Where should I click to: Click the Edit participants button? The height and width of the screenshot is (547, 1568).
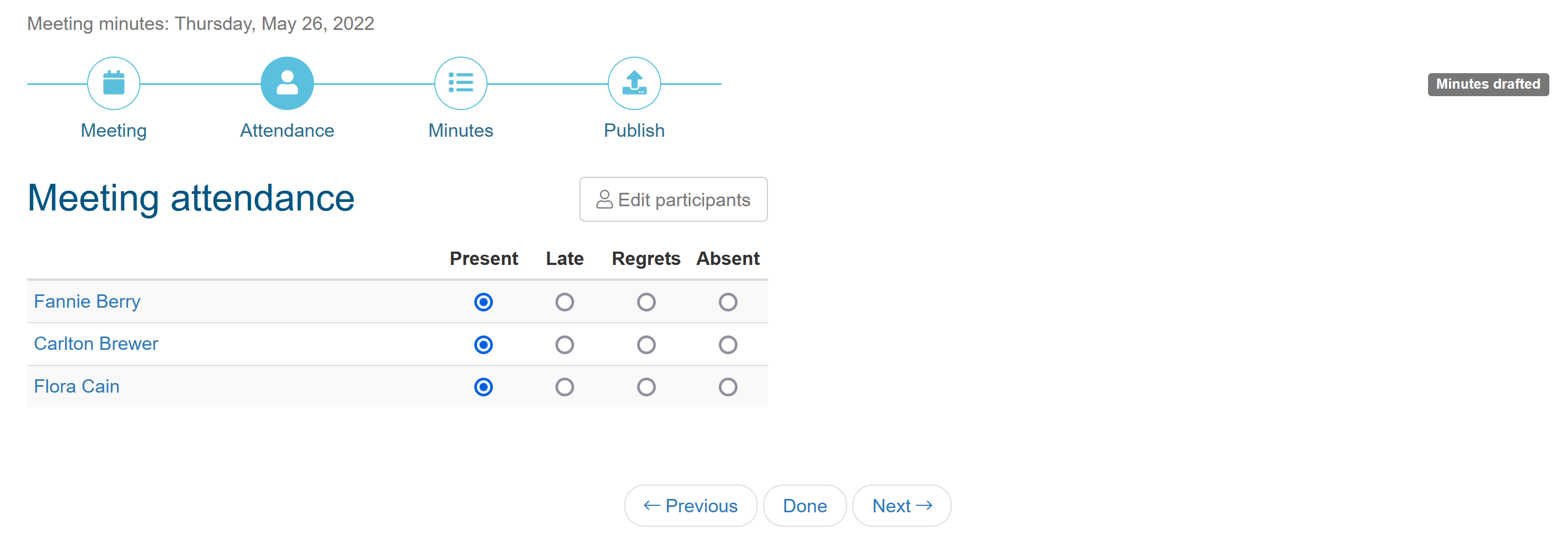pyautogui.click(x=673, y=200)
